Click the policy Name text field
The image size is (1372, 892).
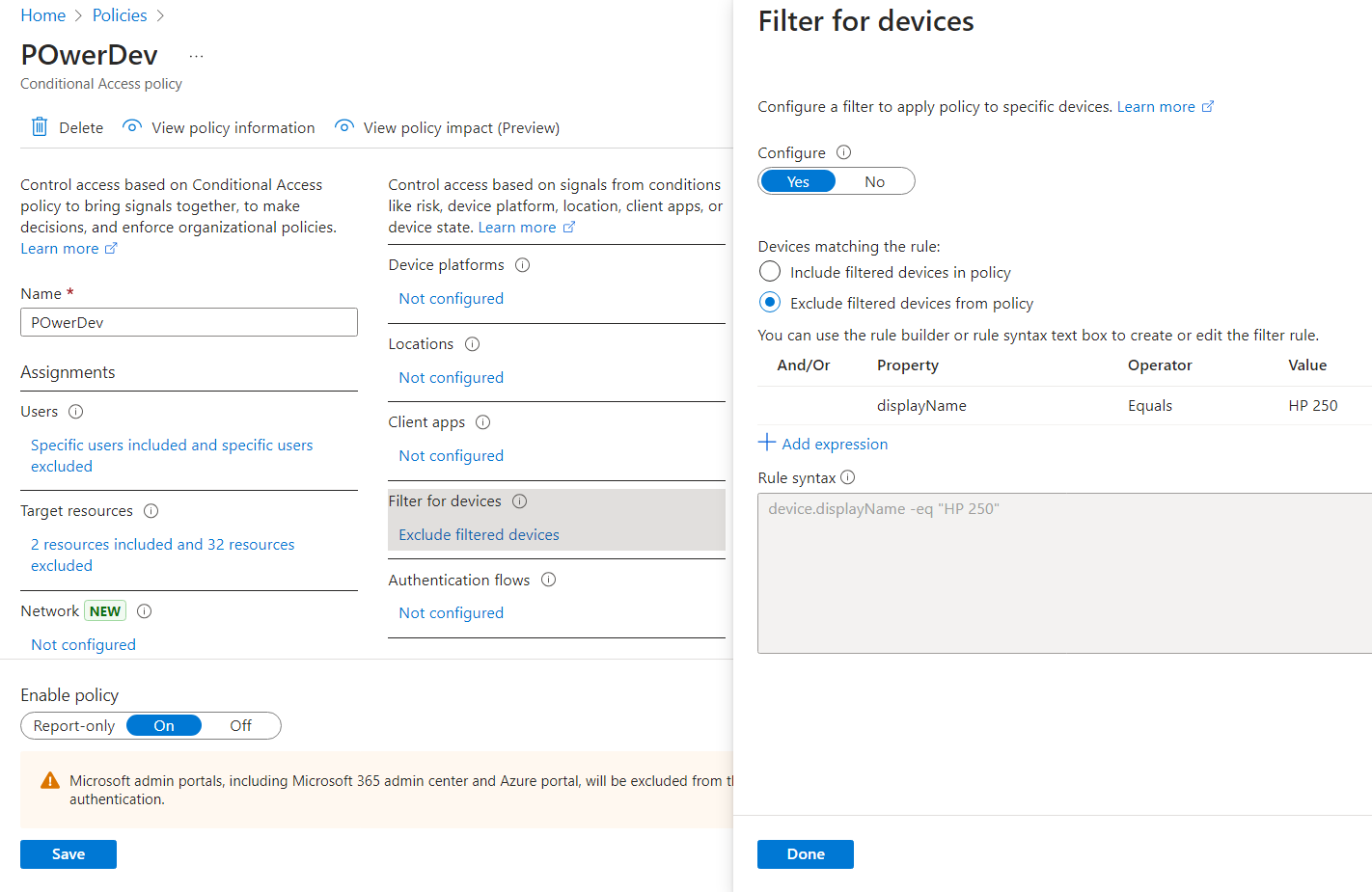pos(189,322)
